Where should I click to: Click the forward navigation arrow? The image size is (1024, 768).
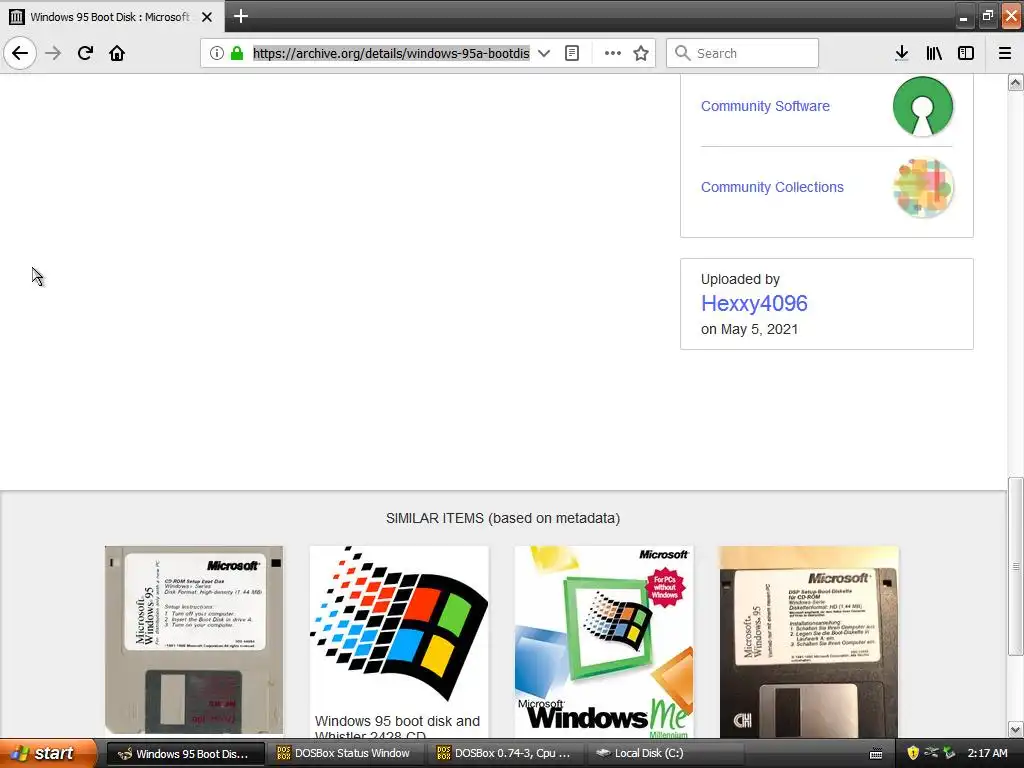[x=53, y=53]
